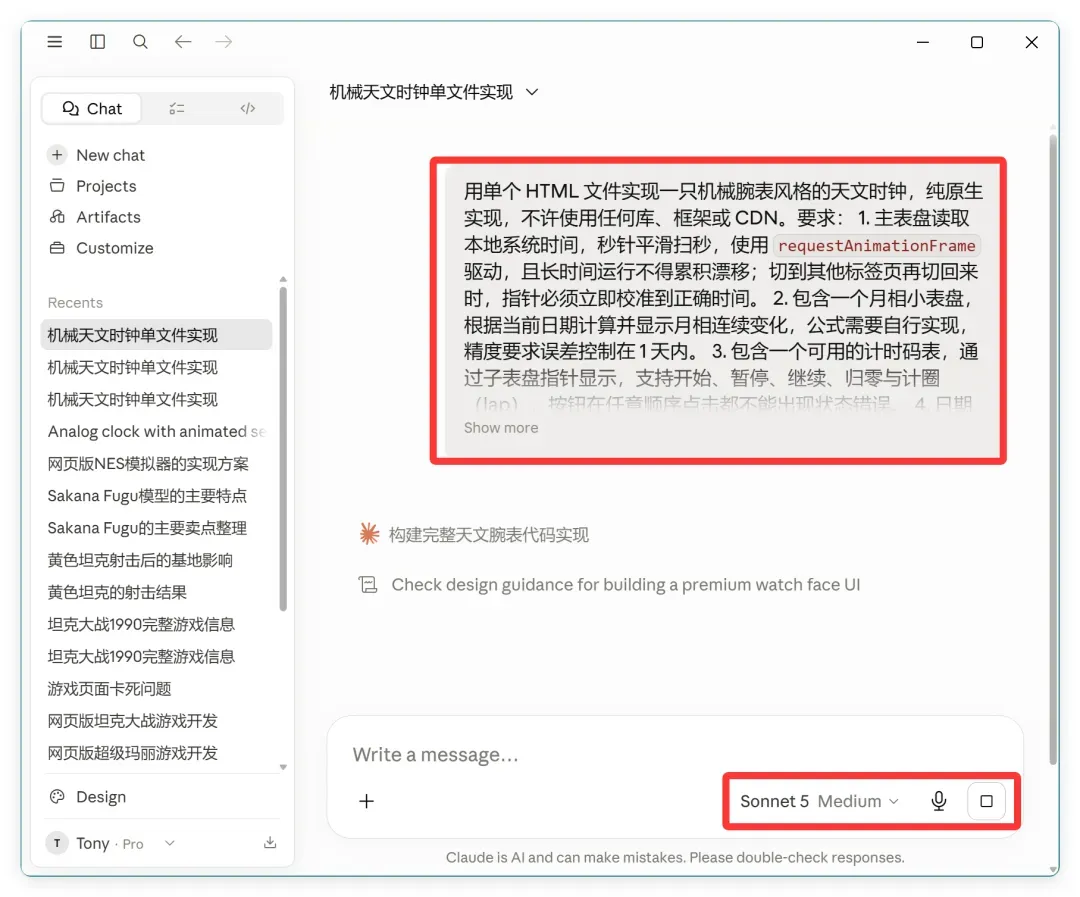This screenshot has height=897, width=1080.
Task: Switch to the code mode tab
Action: 248,108
